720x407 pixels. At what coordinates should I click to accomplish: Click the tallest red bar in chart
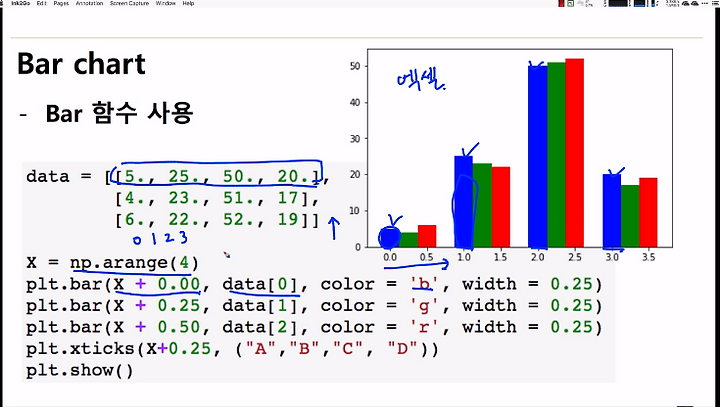[x=574, y=153]
